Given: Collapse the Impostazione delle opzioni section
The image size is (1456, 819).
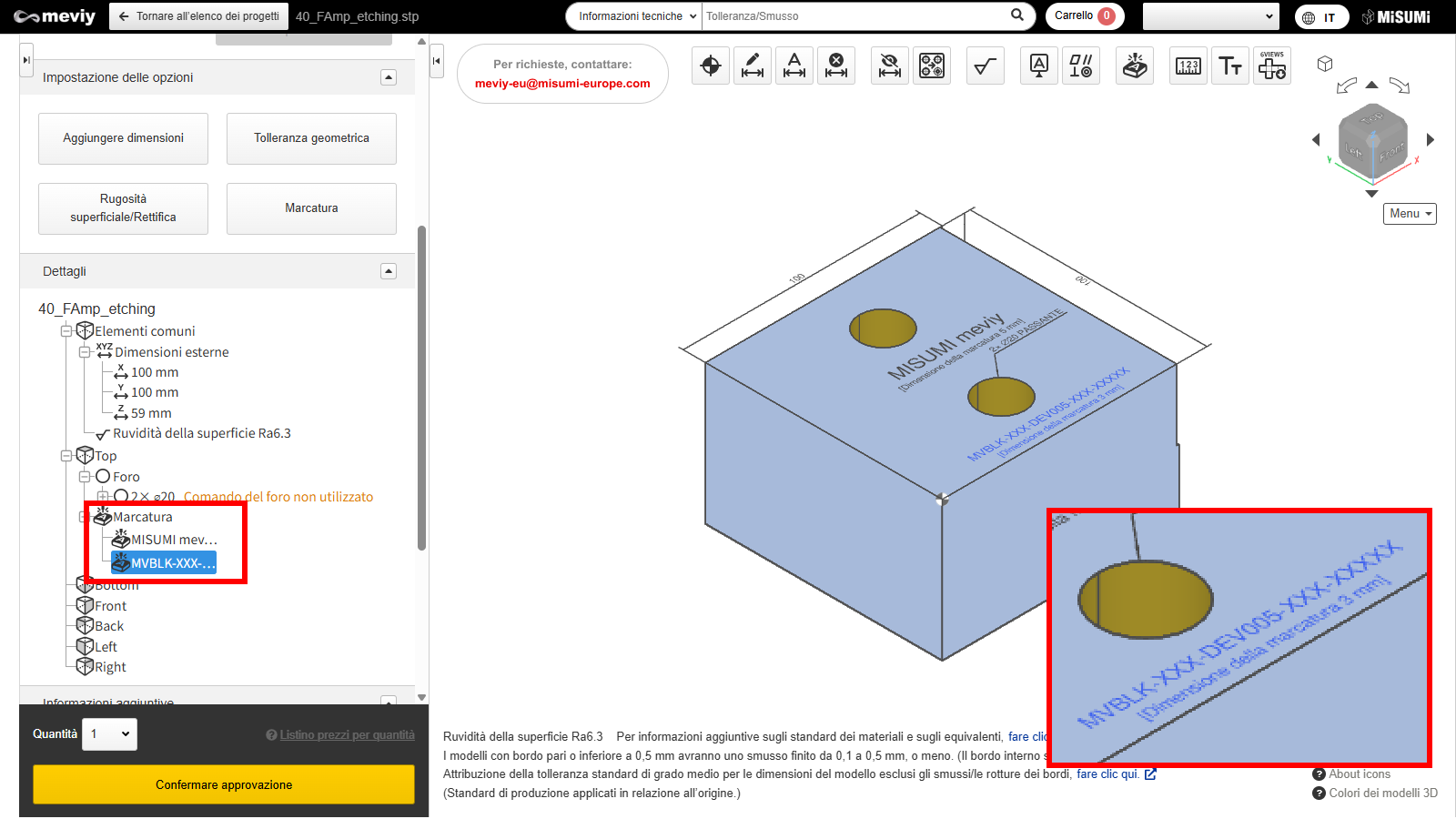Looking at the screenshot, I should (x=389, y=77).
